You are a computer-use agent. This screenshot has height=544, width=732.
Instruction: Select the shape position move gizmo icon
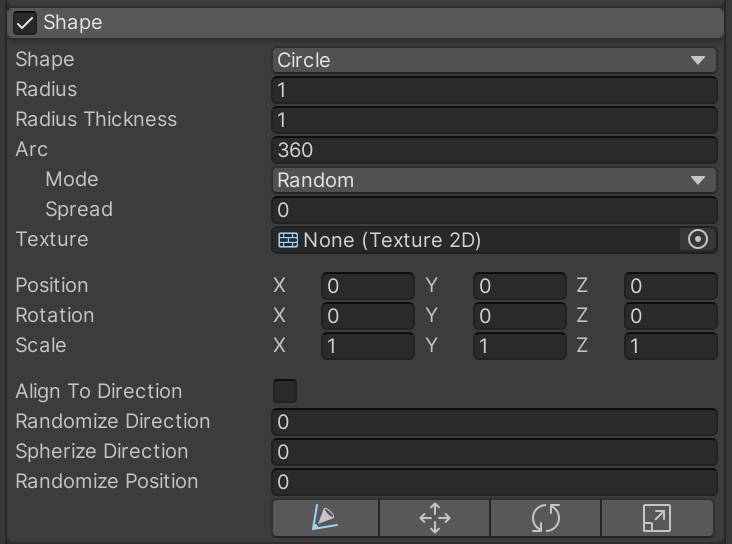tap(435, 518)
